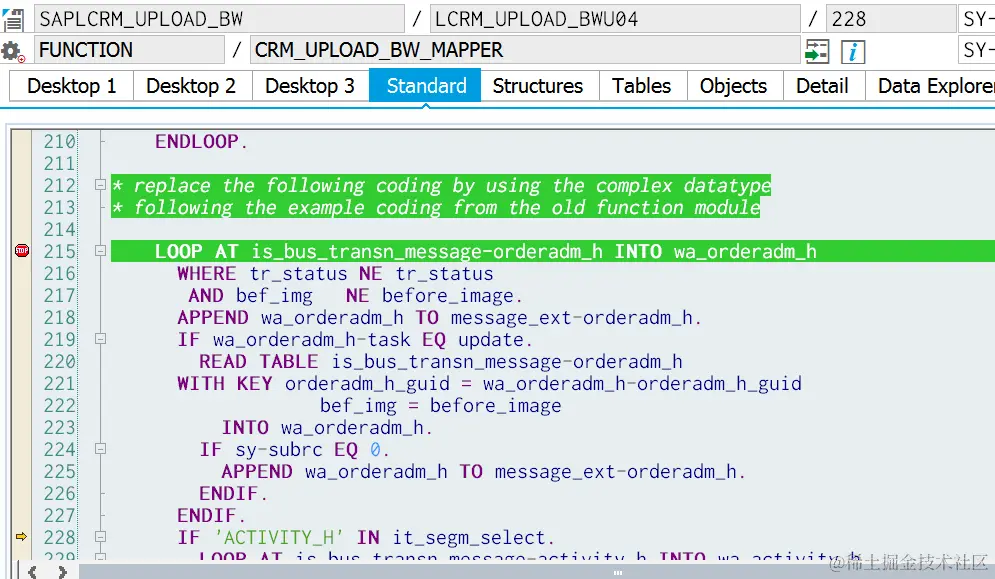The width and height of the screenshot is (995, 579).
Task: Click the horizontal scrollbar thumb at bottom
Action: tap(537, 572)
